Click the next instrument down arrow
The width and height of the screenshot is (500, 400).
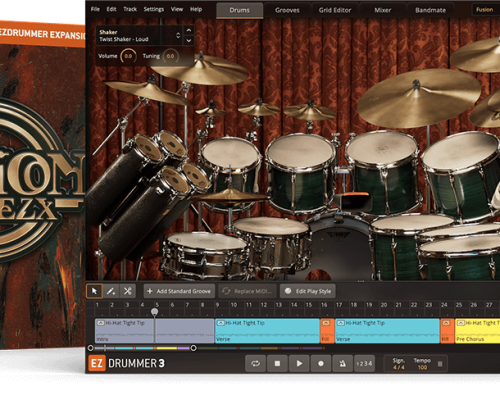[x=189, y=40]
